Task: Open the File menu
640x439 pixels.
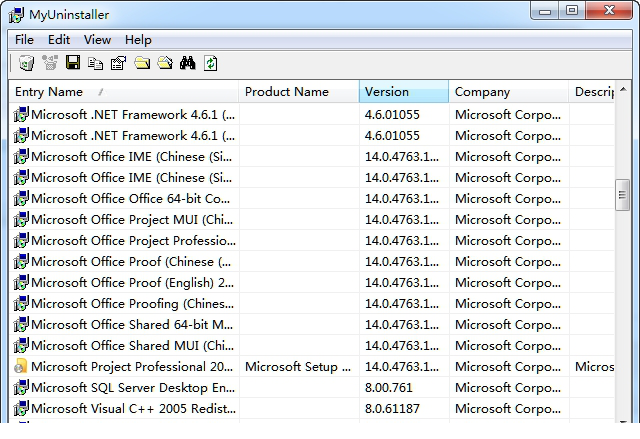Action: pyautogui.click(x=24, y=40)
